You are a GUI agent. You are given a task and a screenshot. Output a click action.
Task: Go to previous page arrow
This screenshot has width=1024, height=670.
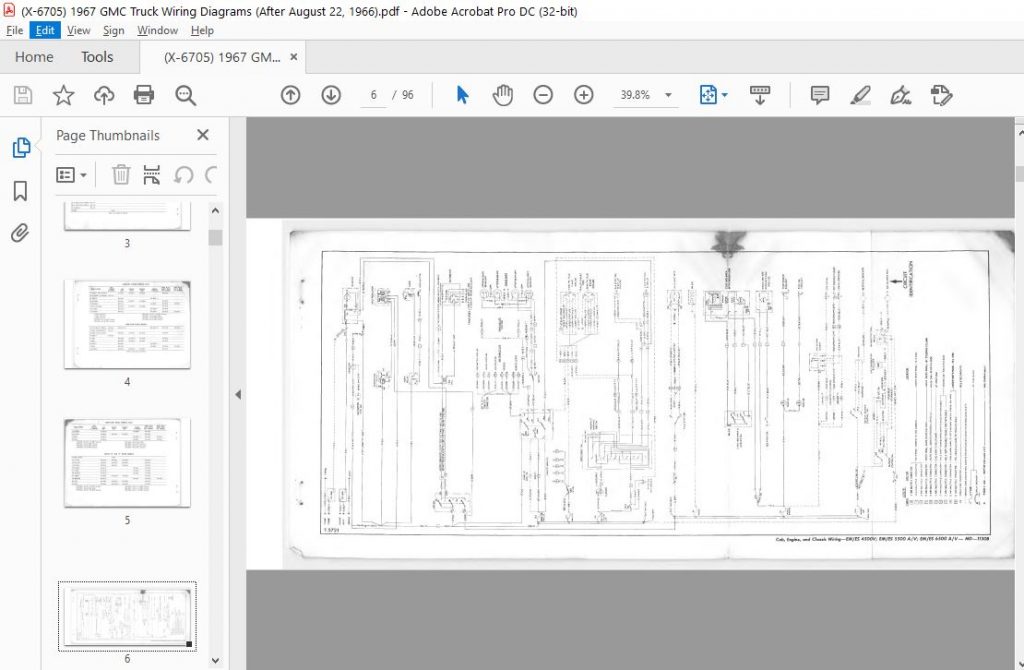(x=291, y=95)
